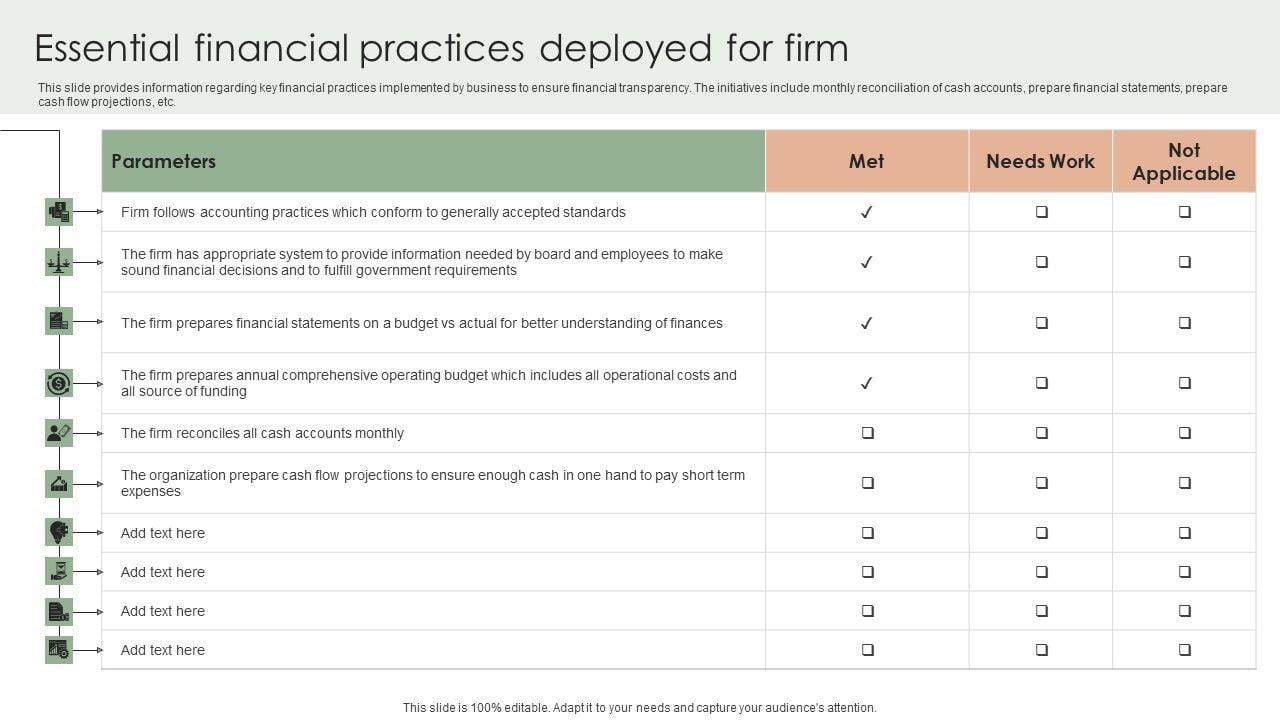Select the hand holding hourglass icon

[x=59, y=571]
